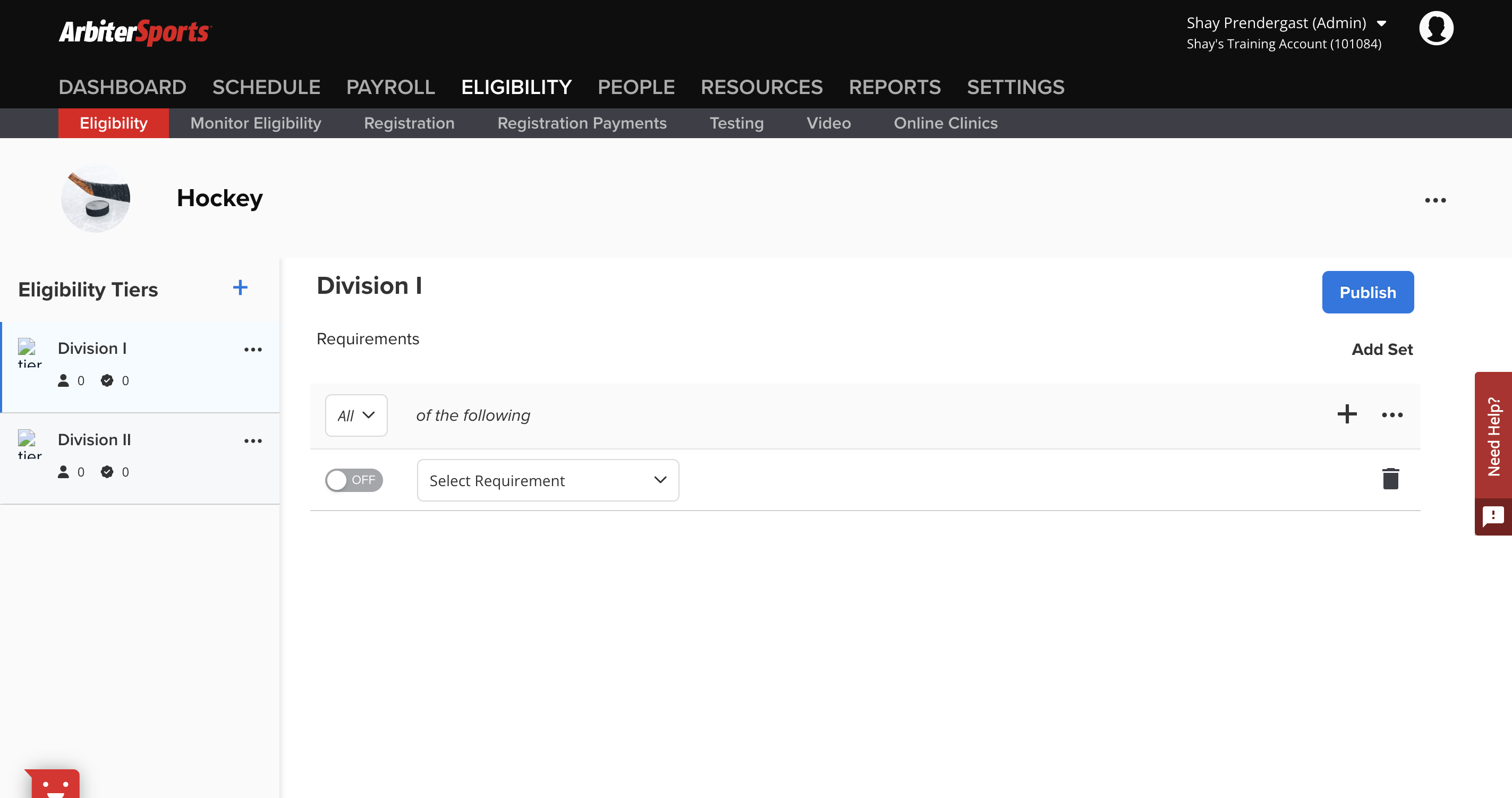The width and height of the screenshot is (1512, 798).
Task: Delete the Select Requirement row
Action: [x=1390, y=479]
